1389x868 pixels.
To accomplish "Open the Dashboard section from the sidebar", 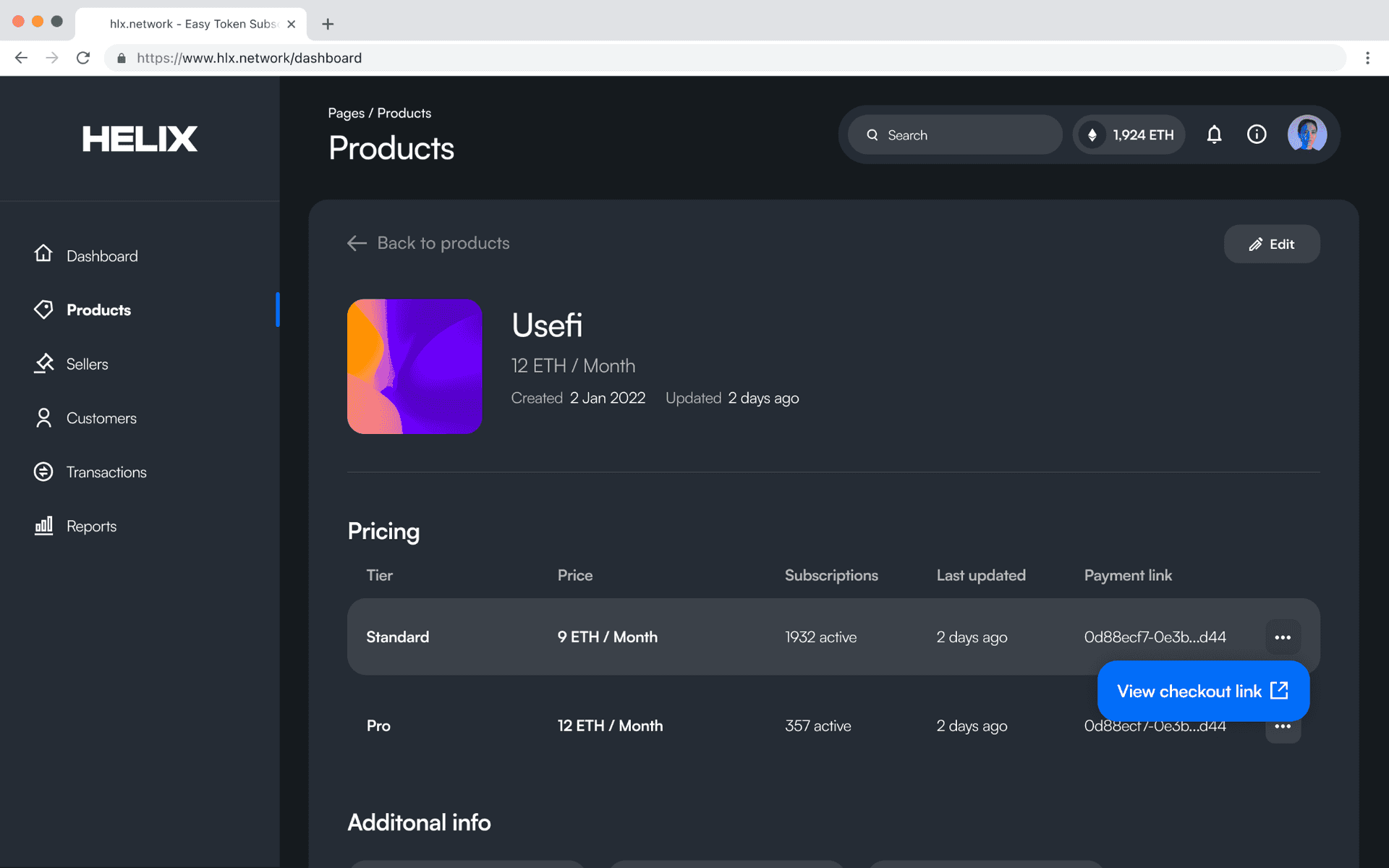I will click(102, 255).
